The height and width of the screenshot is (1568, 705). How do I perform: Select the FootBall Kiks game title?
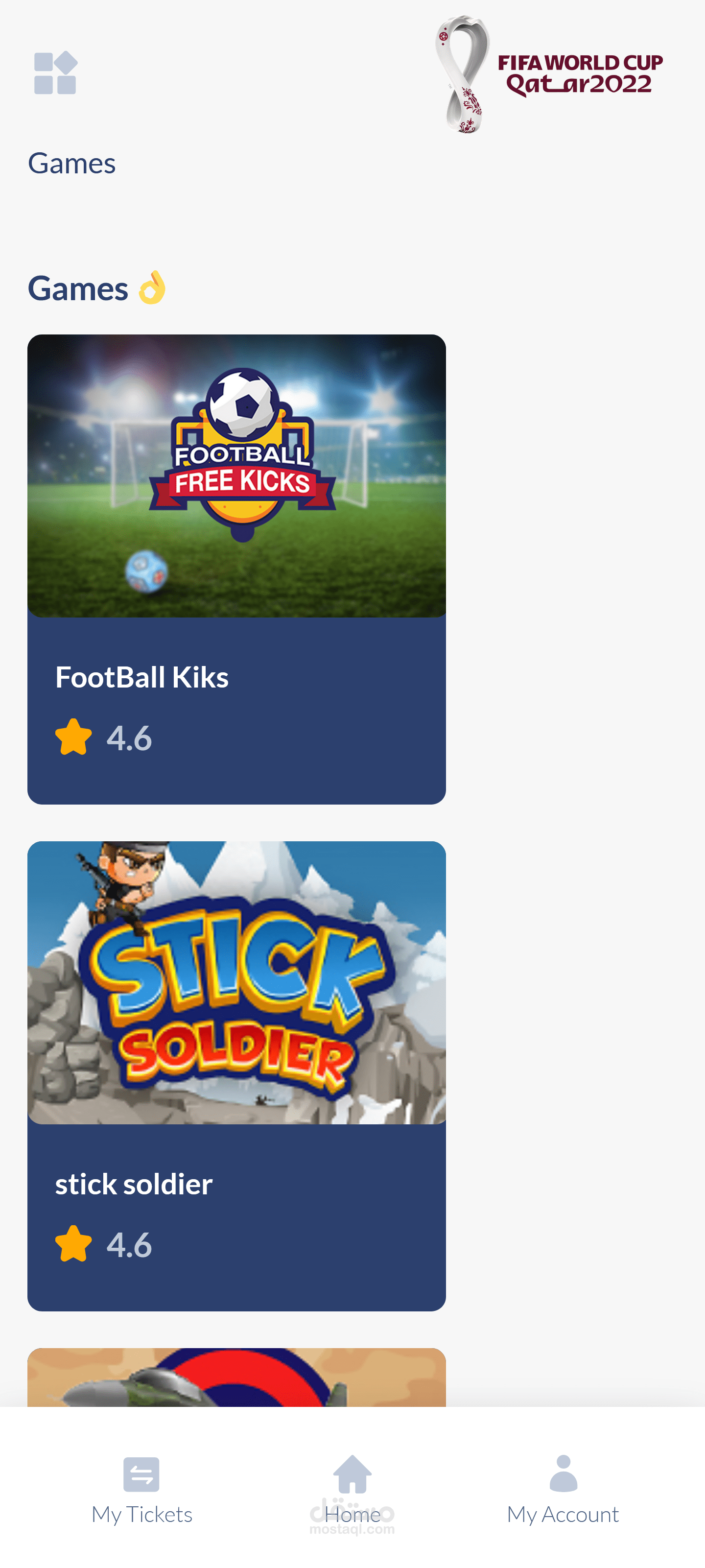coord(142,677)
